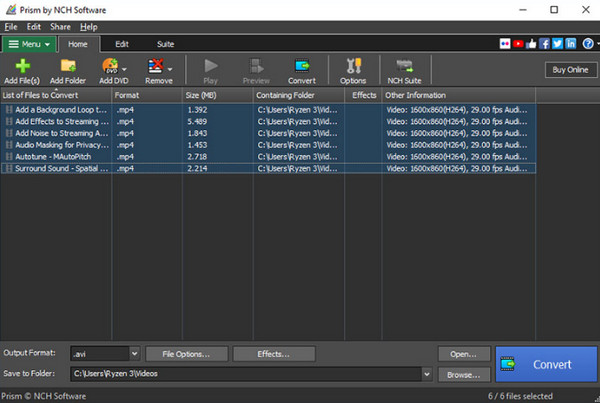Click the Add File(s) toolbar icon
The height and width of the screenshot is (403, 600).
click(21, 66)
